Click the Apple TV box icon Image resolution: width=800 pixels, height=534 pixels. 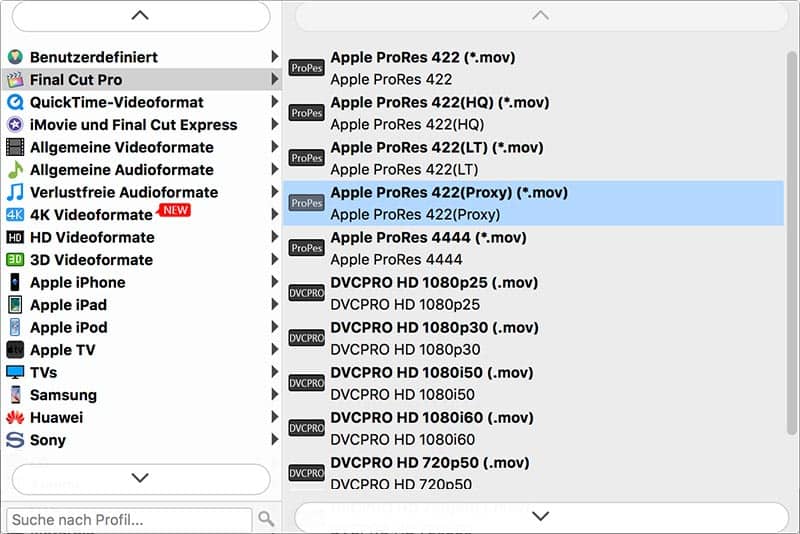click(x=15, y=350)
